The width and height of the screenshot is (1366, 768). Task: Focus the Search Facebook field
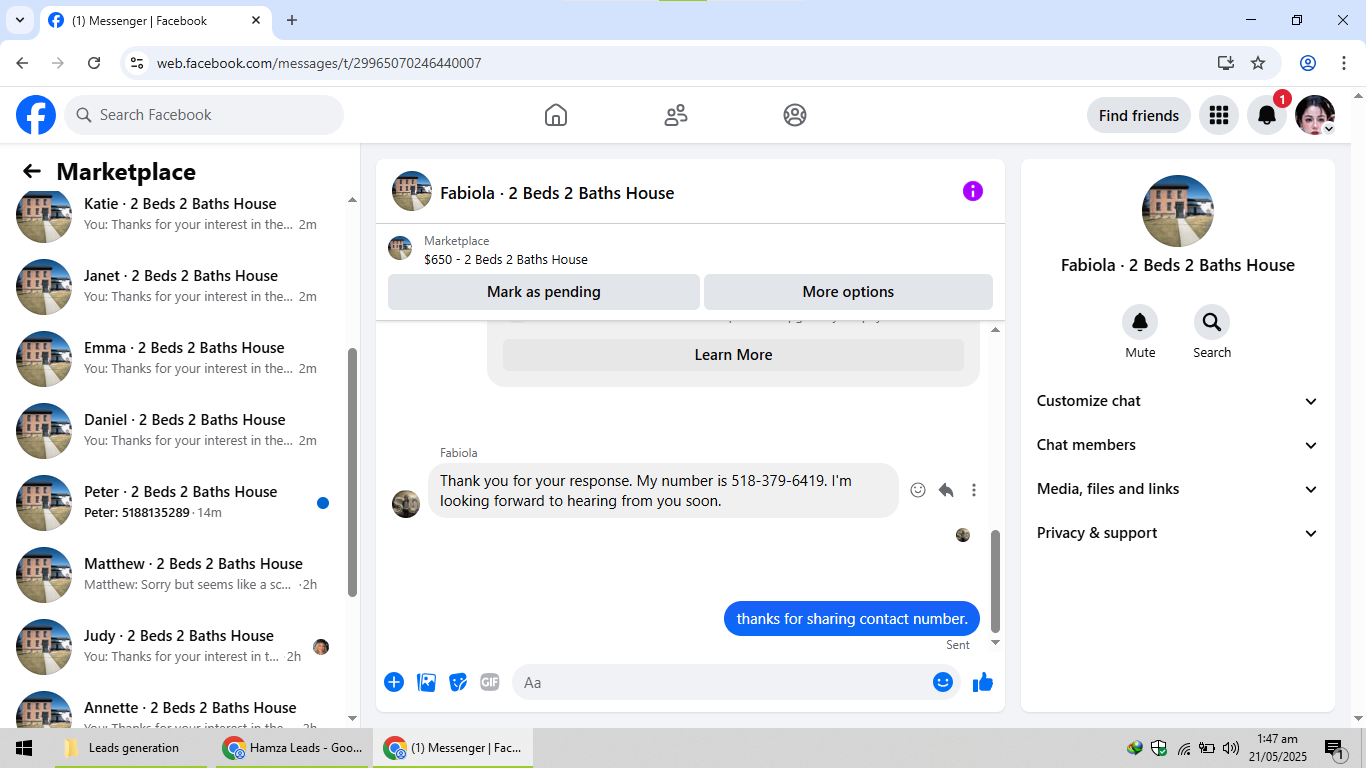[x=204, y=115]
